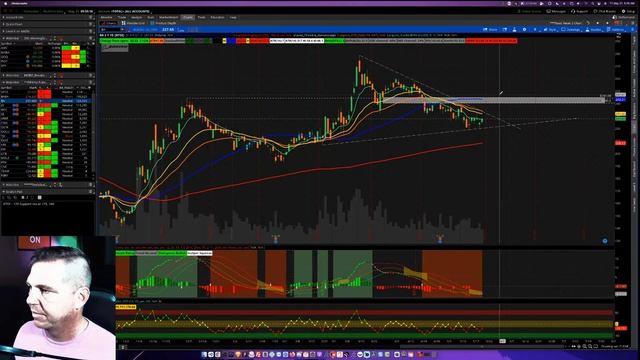Collapse the Scratch Pad gadget
The width and height of the screenshot is (640, 360).
coord(4,191)
